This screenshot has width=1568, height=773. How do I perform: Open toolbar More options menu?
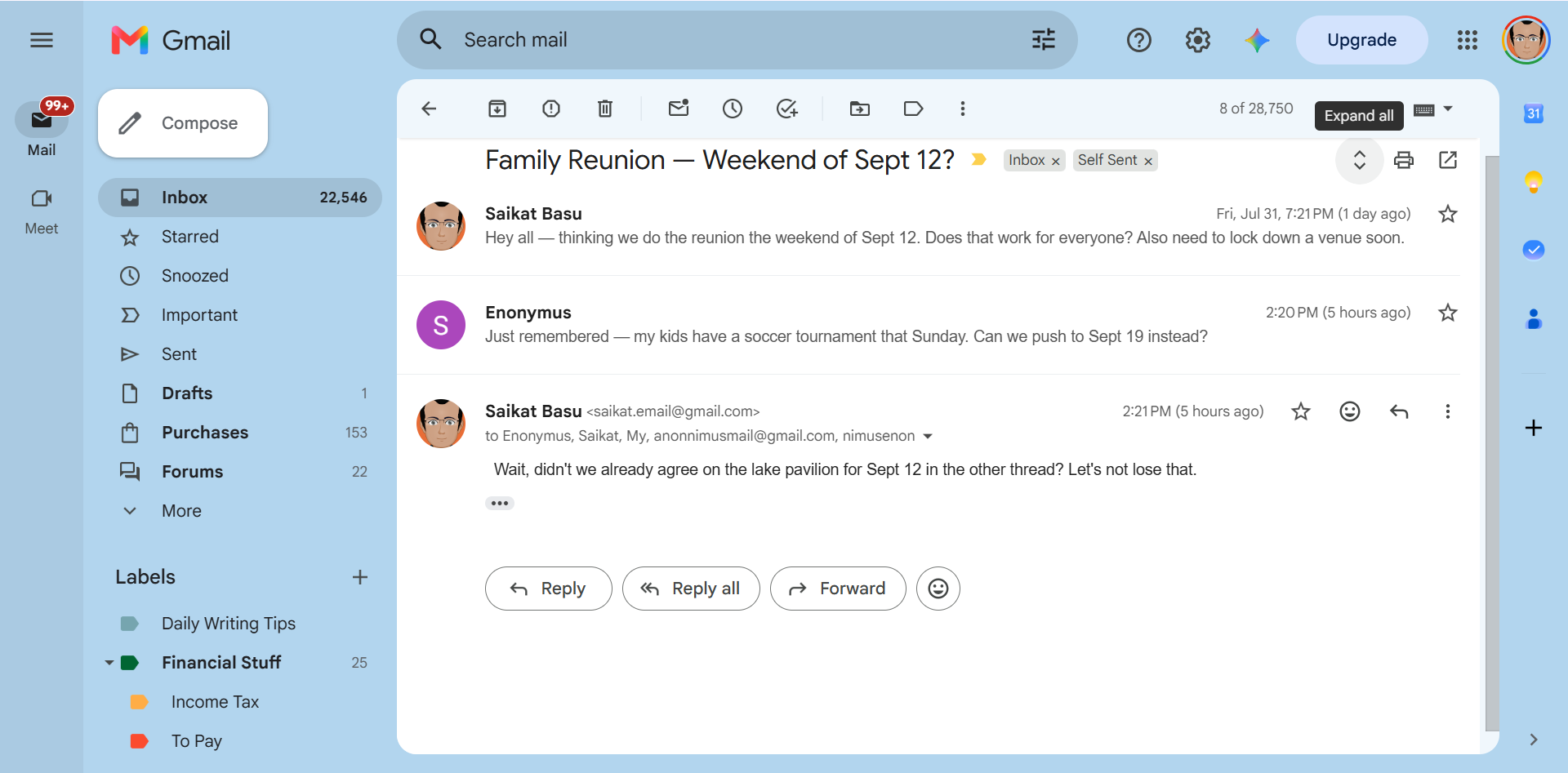963,109
